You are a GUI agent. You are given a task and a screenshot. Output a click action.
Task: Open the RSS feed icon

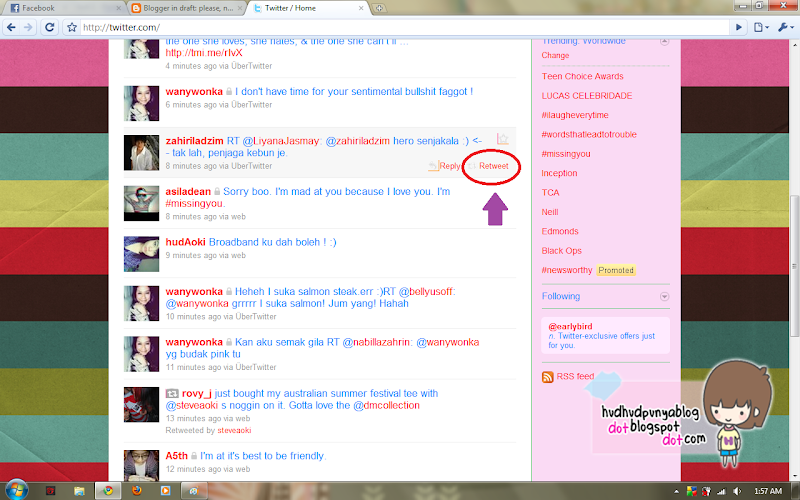point(547,377)
